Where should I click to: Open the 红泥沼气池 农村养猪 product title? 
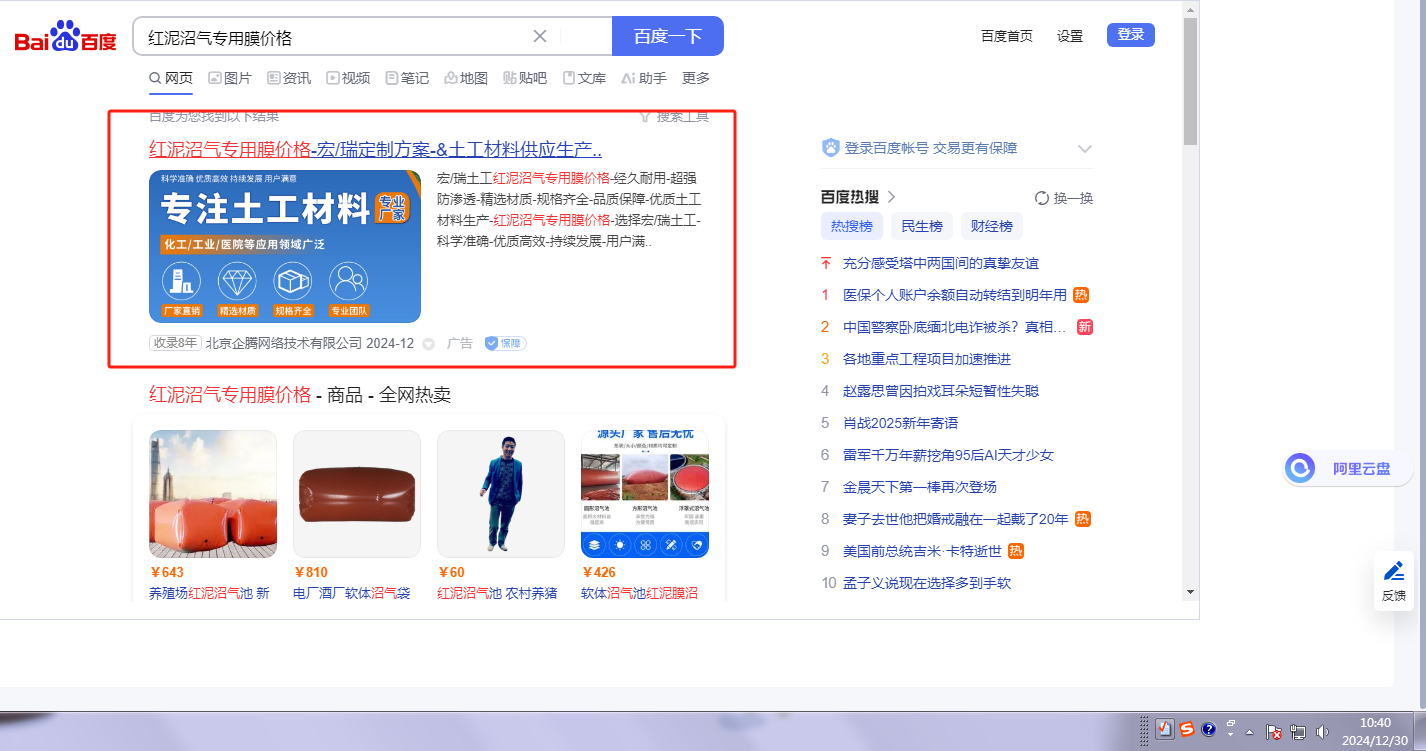coord(497,593)
